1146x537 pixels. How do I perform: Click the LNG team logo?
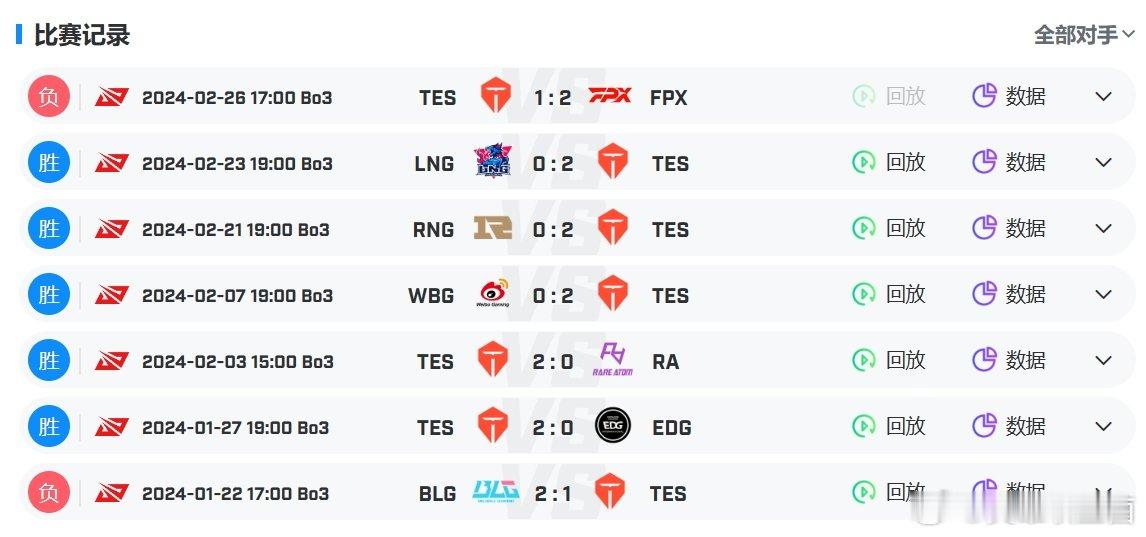[x=493, y=161]
